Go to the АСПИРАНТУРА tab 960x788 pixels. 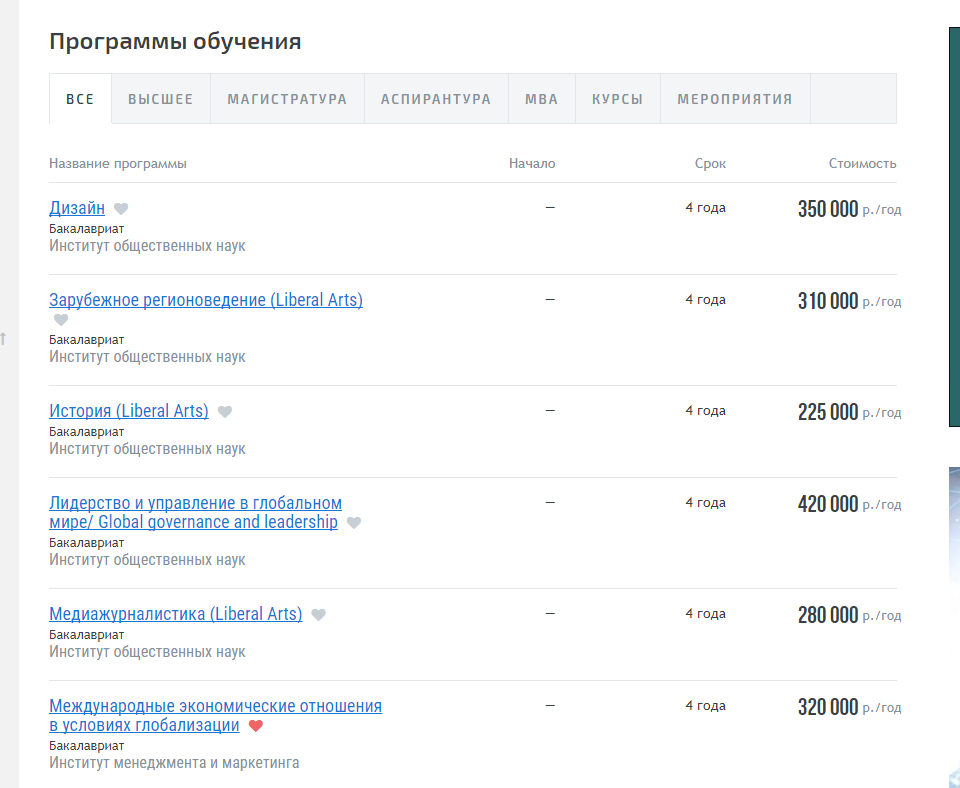(x=436, y=99)
